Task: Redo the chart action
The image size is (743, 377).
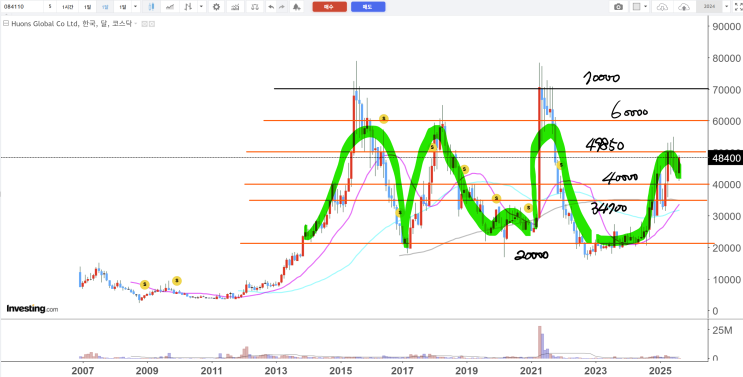Action: pyautogui.click(x=282, y=7)
